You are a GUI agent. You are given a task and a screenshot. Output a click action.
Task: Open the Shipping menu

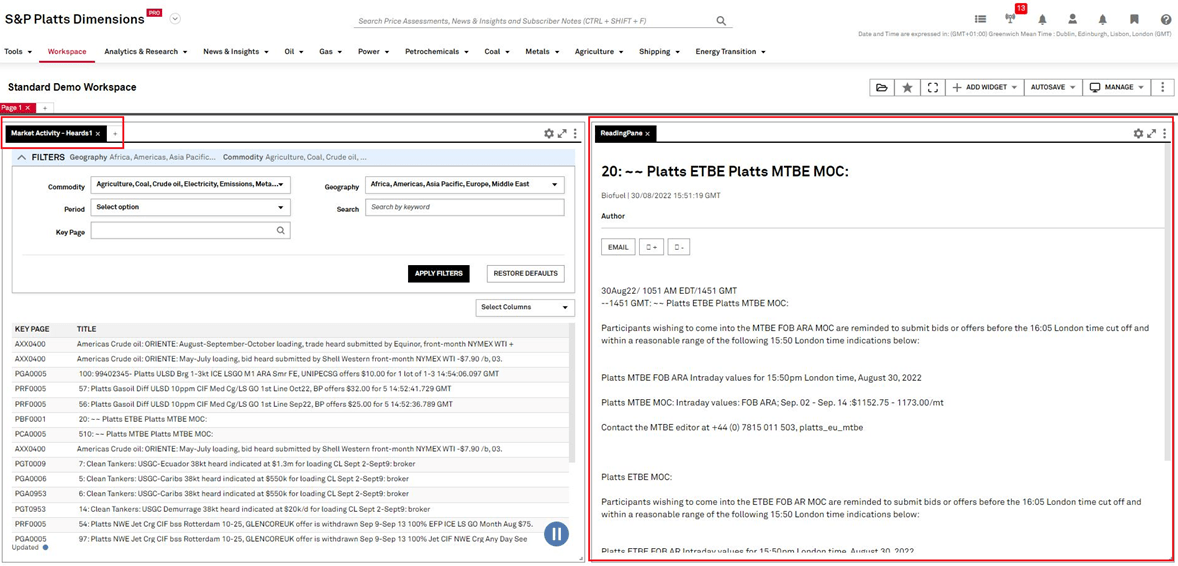coord(660,52)
